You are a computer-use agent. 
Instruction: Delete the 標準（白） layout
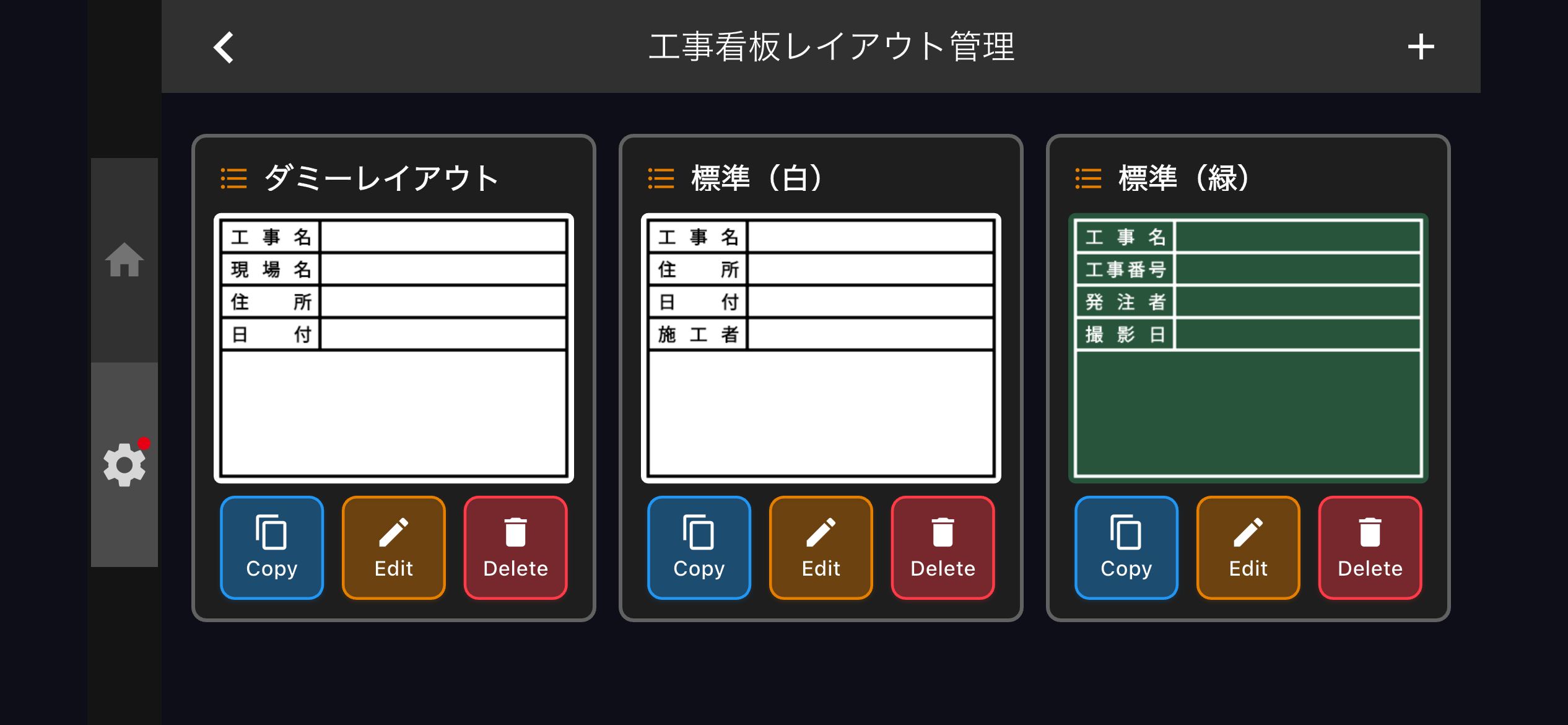[943, 548]
